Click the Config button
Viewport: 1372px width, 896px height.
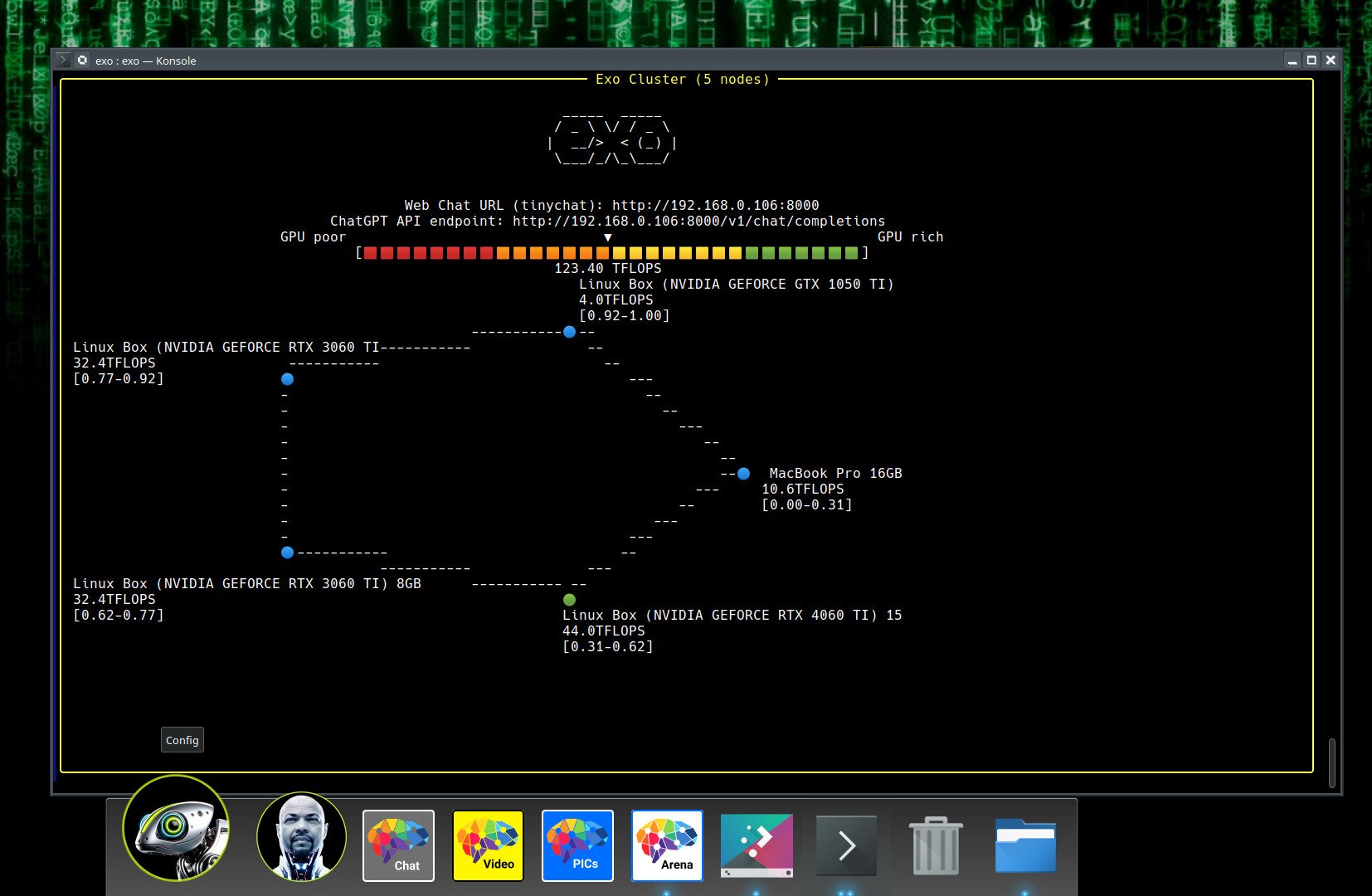182,740
